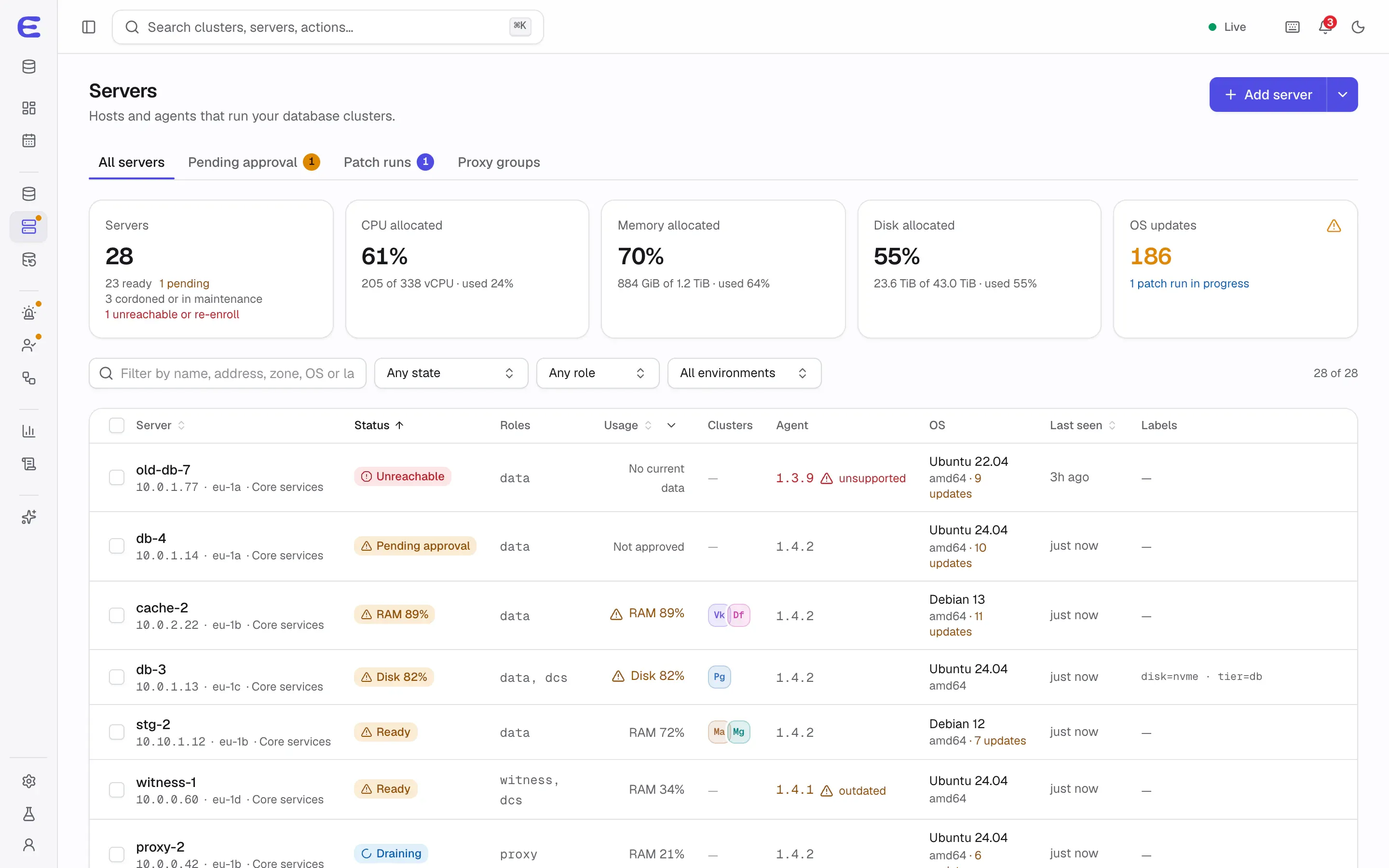The height and width of the screenshot is (868, 1389).
Task: Click the 1.3.9 unsupported agent version
Action: (x=840, y=478)
